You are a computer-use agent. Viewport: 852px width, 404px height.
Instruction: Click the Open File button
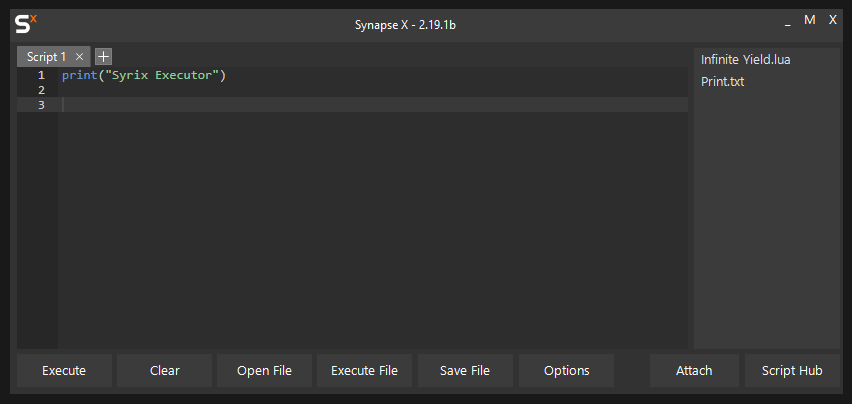[x=264, y=370]
